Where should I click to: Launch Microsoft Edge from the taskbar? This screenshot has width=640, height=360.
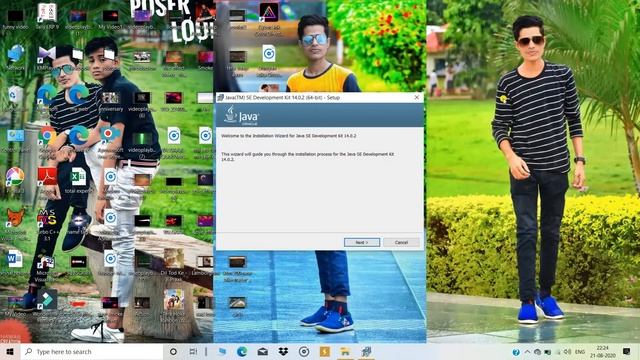pyautogui.click(x=242, y=351)
